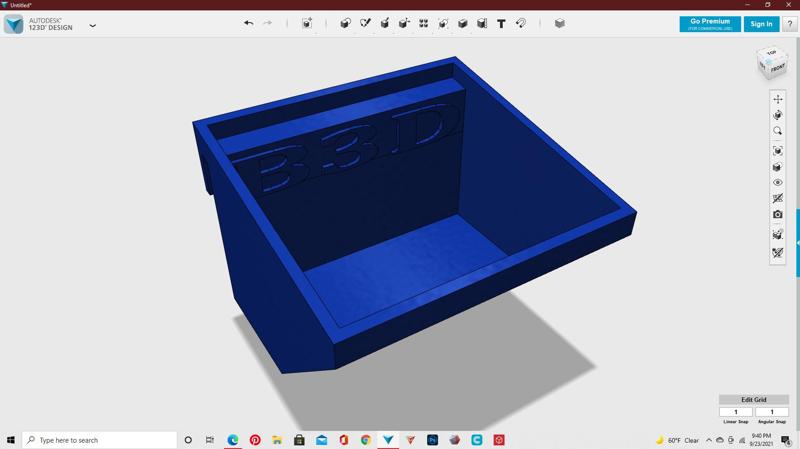Screen dimensions: 800x449
Task: Click the Linear Snap value field
Action: pyautogui.click(x=736, y=412)
